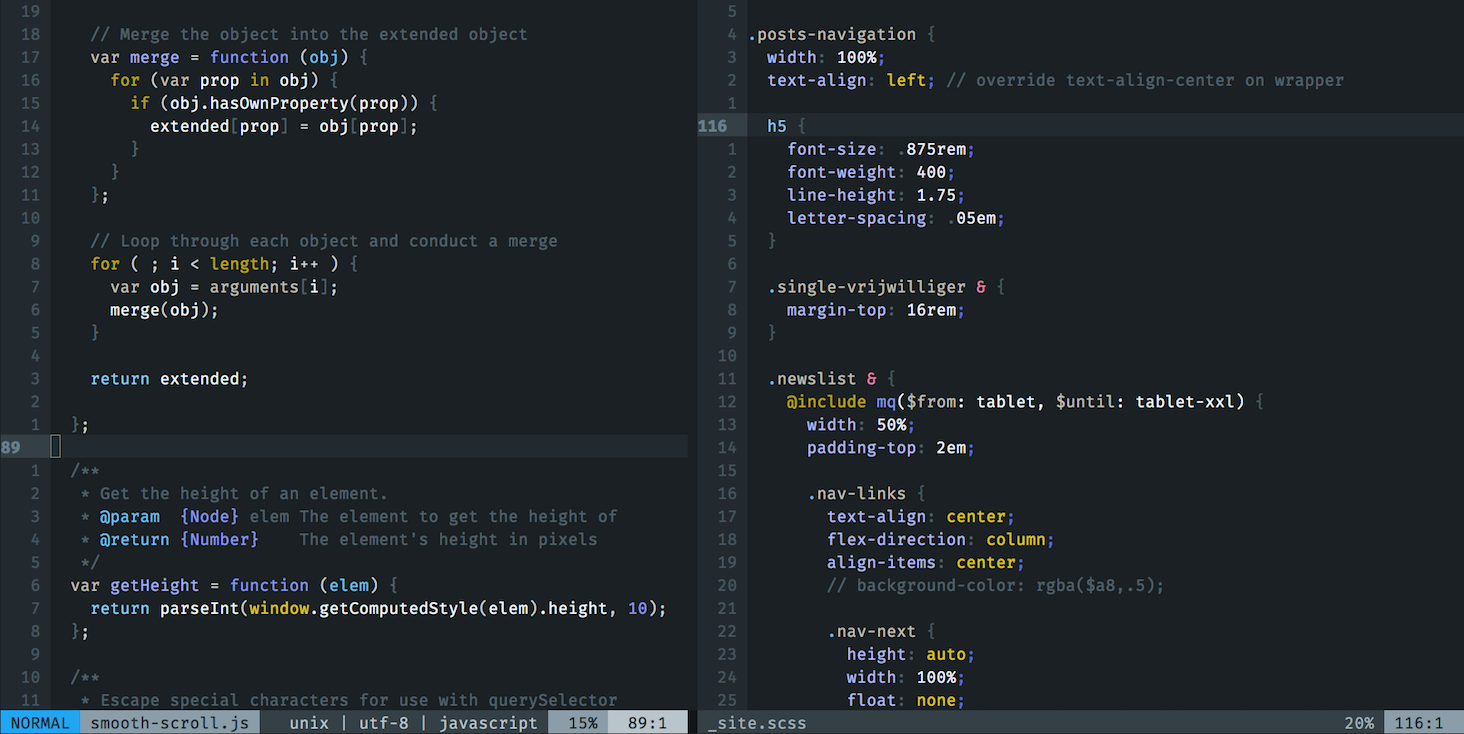Click the '.nav-next {' selector line
Viewport: 1464px width, 734px height.
[882, 631]
